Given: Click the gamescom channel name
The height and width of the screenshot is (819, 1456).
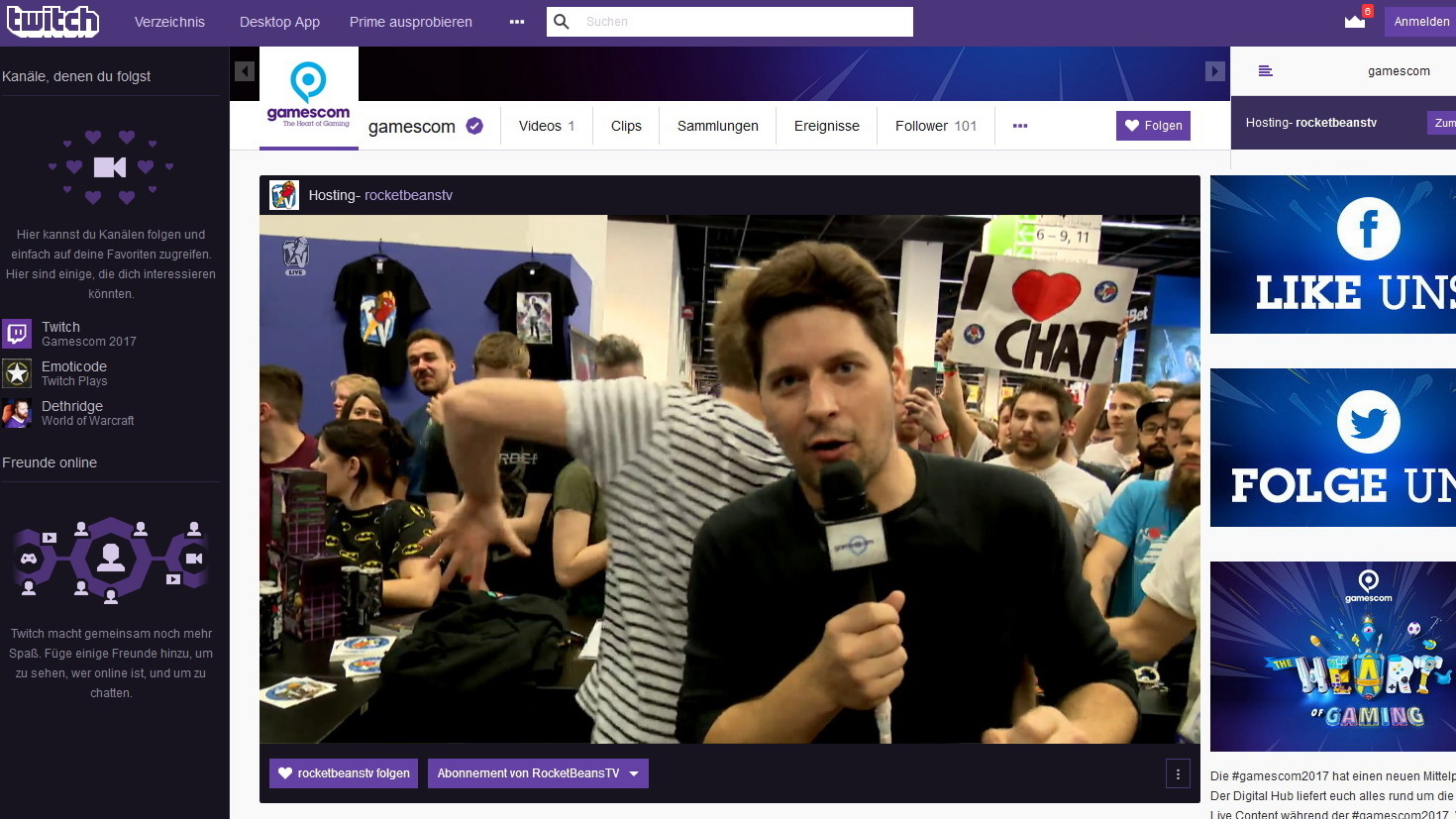Looking at the screenshot, I should pyautogui.click(x=412, y=127).
